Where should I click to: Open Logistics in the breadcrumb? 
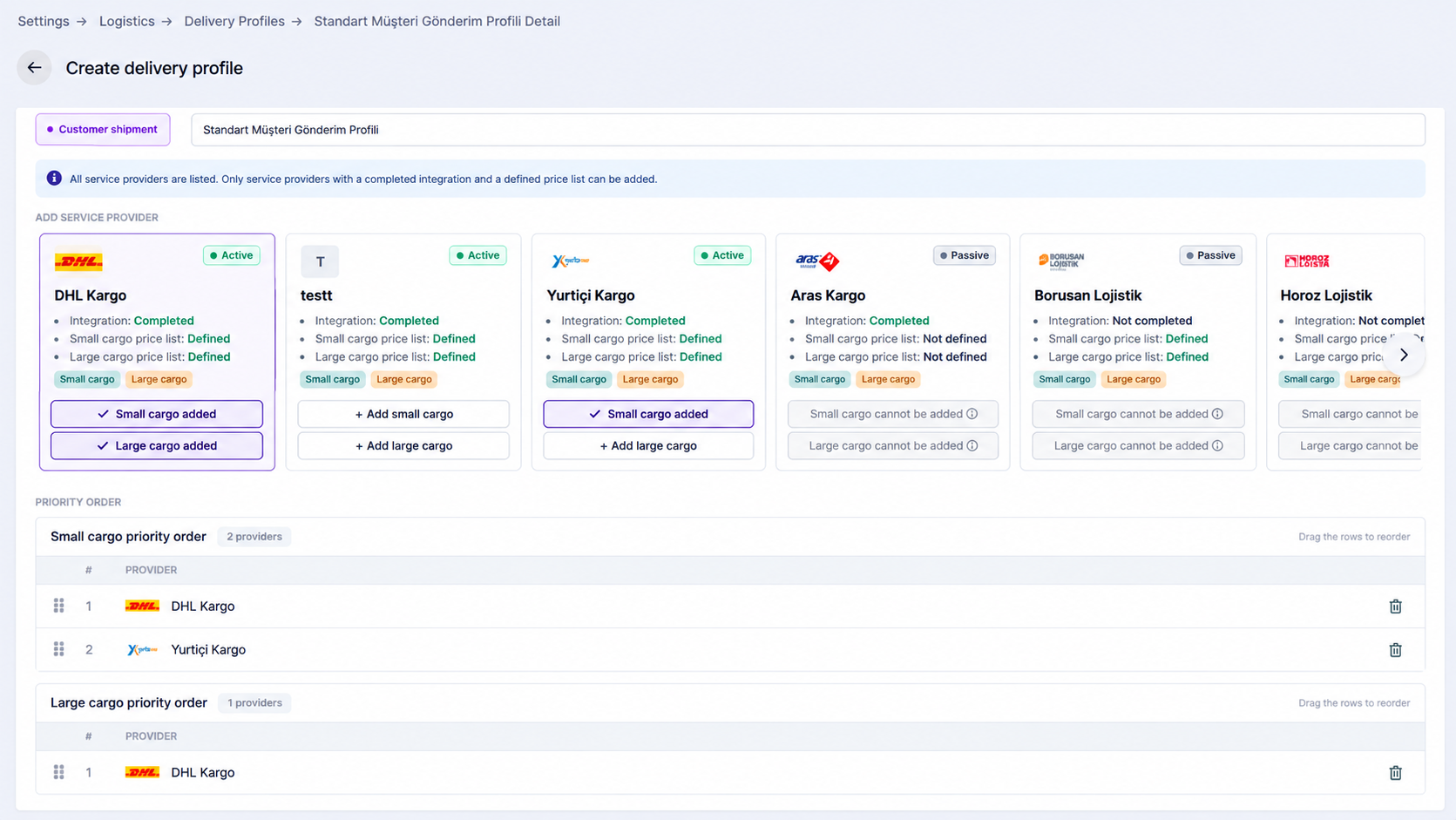pyautogui.click(x=126, y=21)
